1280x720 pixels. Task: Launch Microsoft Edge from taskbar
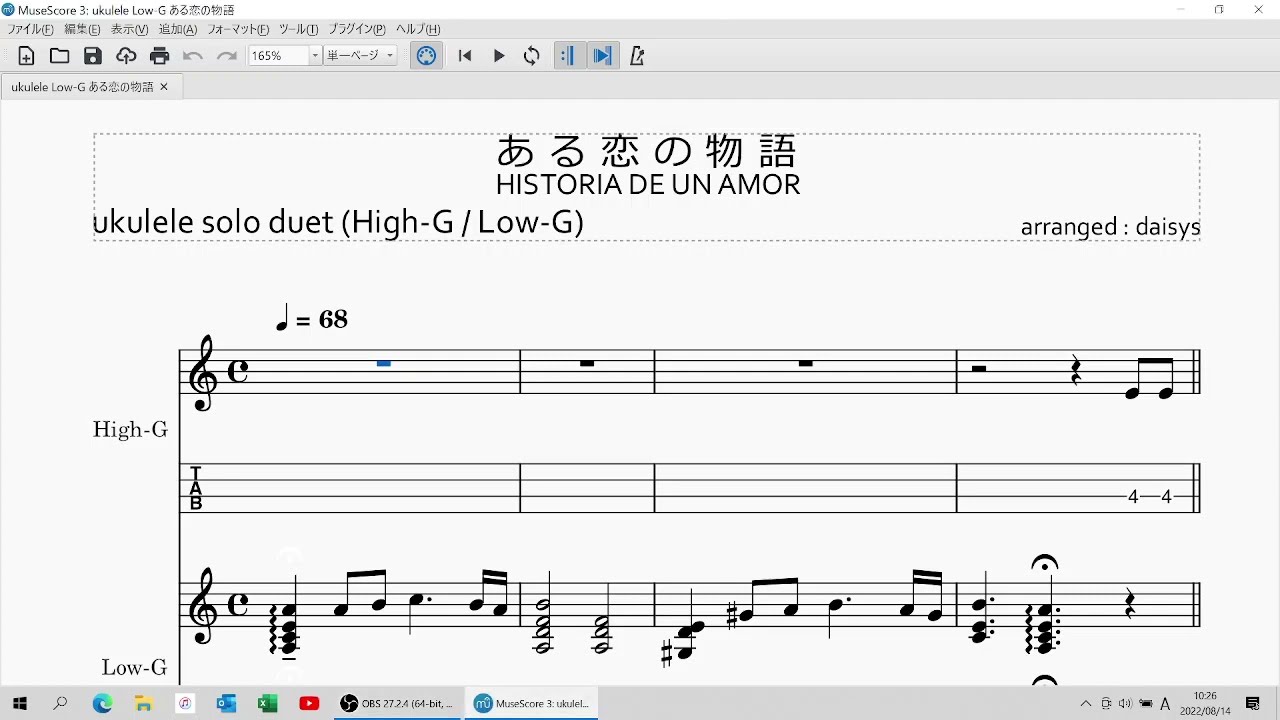click(102, 704)
